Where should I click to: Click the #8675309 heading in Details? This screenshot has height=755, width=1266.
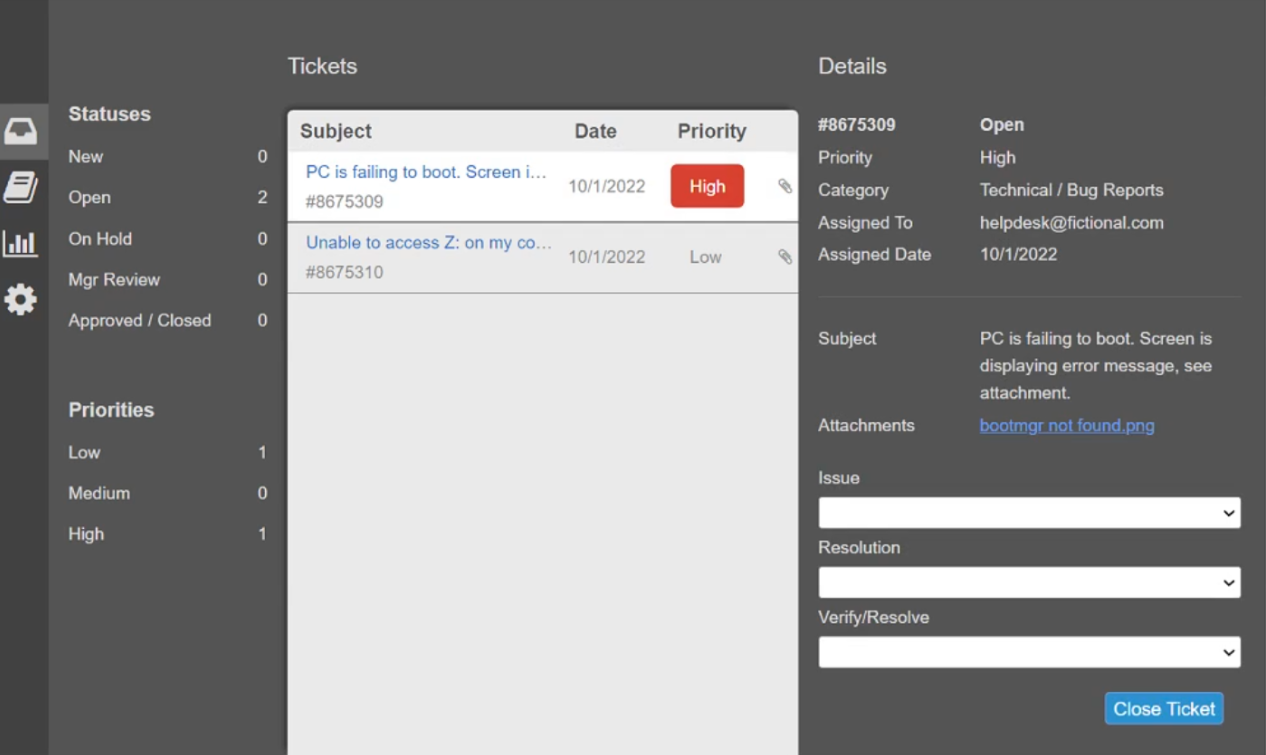[x=857, y=125]
